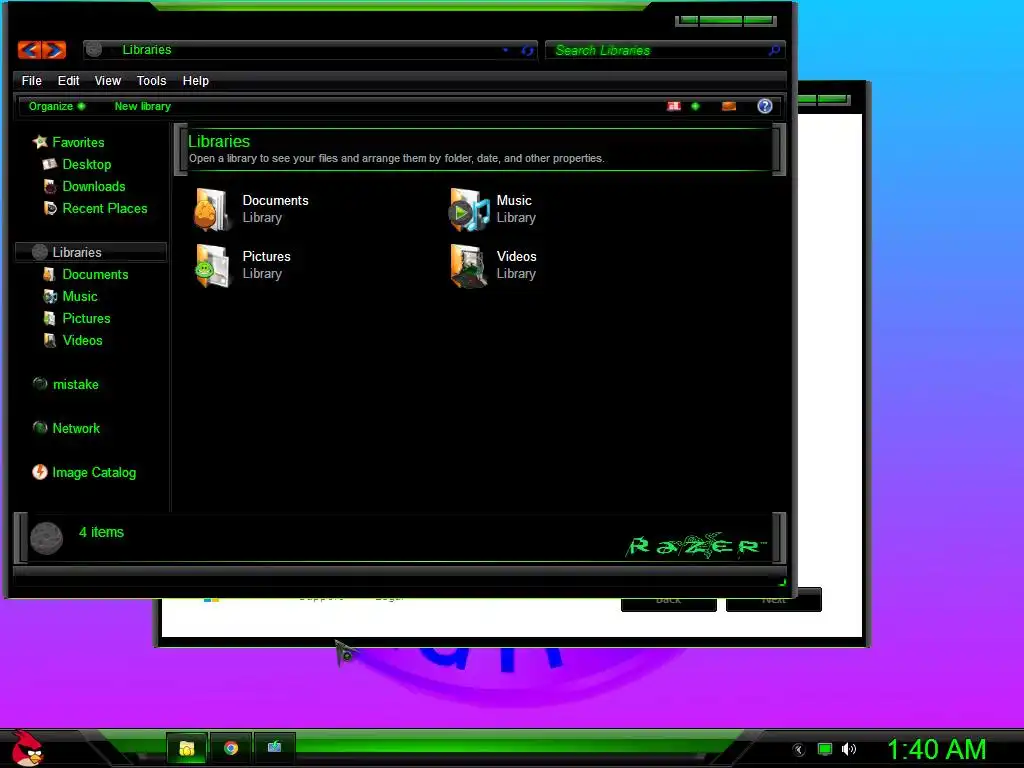Click the Favorites star icon
Screen dimensions: 1024x768
coord(40,142)
